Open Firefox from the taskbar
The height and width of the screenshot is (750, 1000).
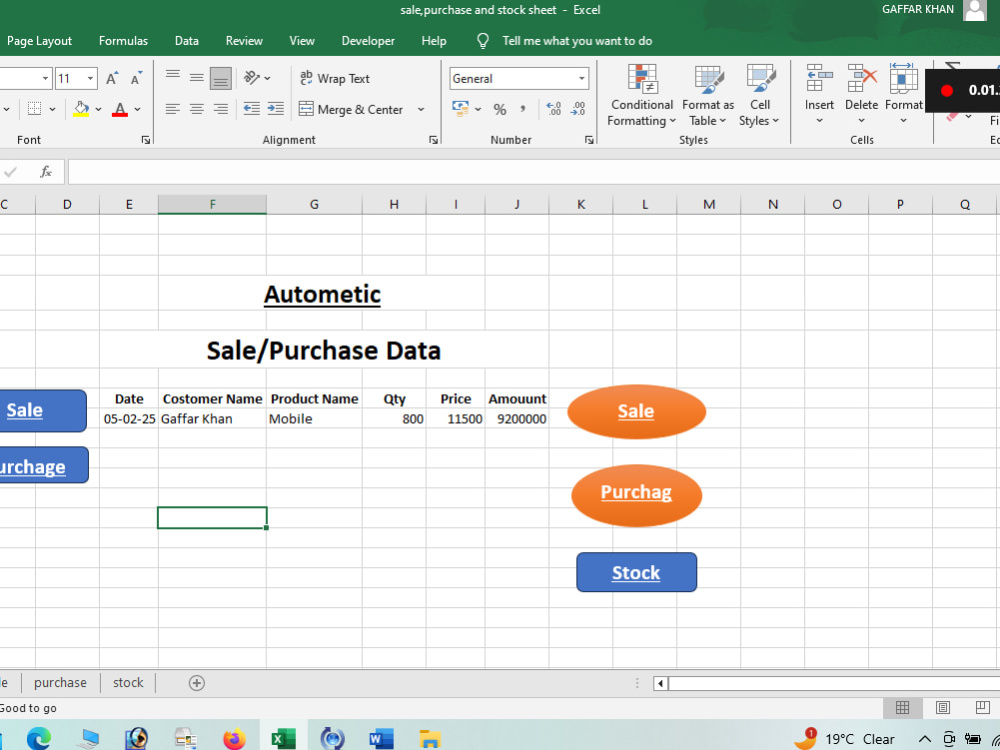234,739
